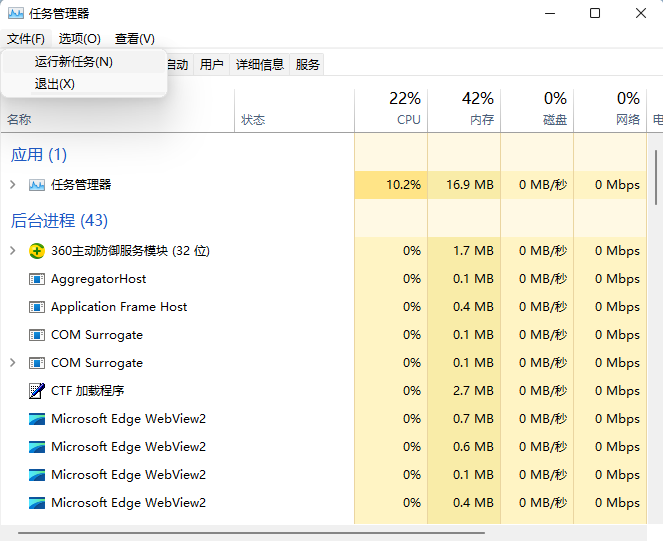The height and width of the screenshot is (541, 663).
Task: Minimize the Task Manager window
Action: [x=550, y=13]
